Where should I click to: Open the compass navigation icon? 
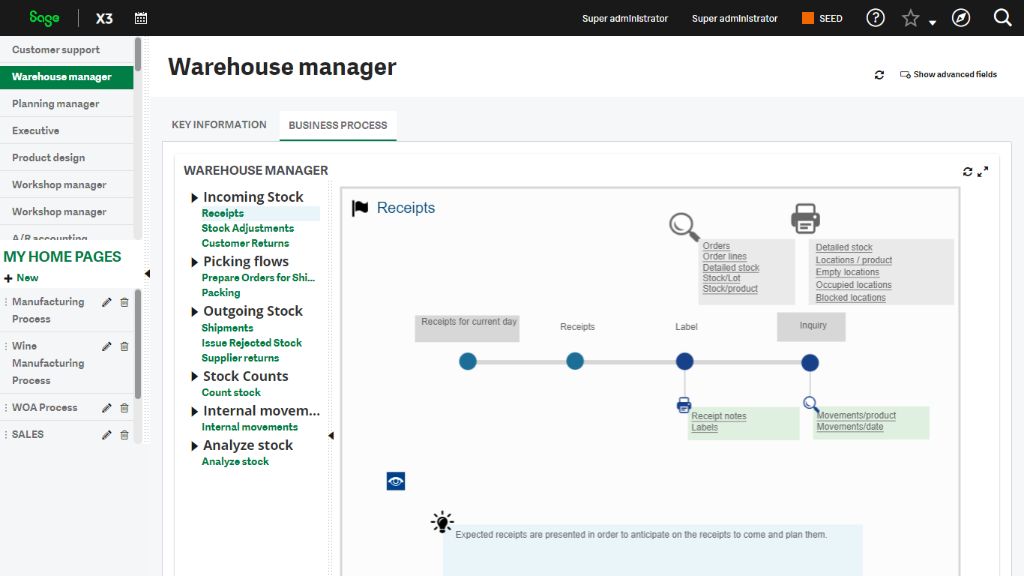[961, 18]
